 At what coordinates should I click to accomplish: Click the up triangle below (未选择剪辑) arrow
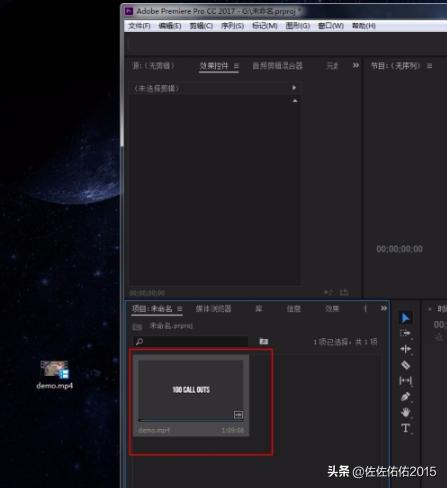(x=295, y=101)
